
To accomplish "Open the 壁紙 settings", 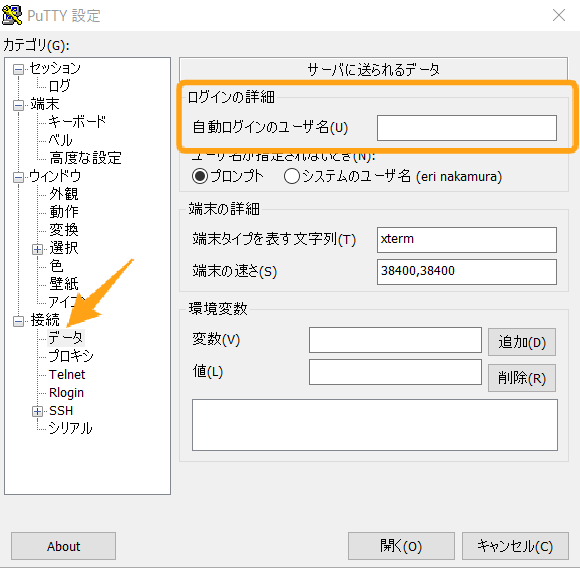I will point(64,284).
